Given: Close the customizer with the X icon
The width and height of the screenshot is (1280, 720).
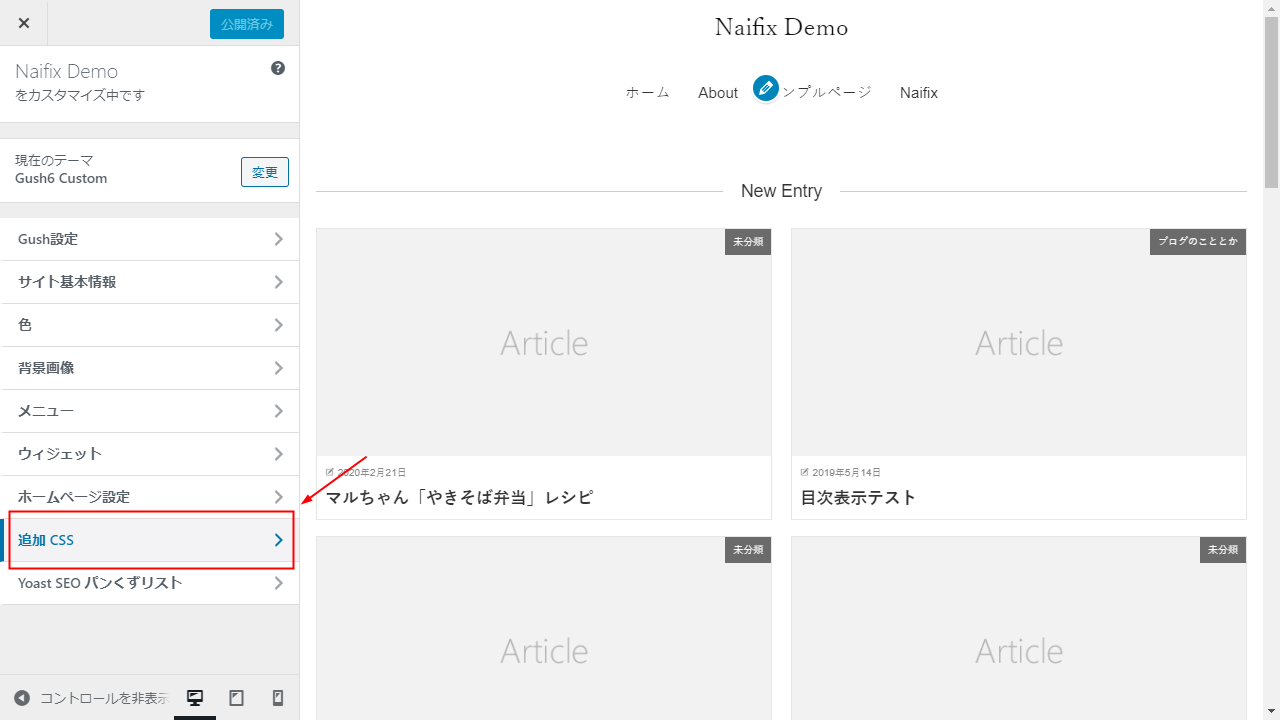Looking at the screenshot, I should [24, 23].
